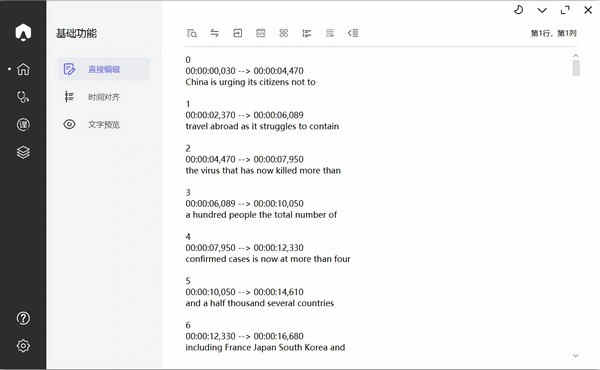Viewport: 600px width, 370px height.
Task: Click line 'a hundred people the total number of'
Action: tap(261, 215)
